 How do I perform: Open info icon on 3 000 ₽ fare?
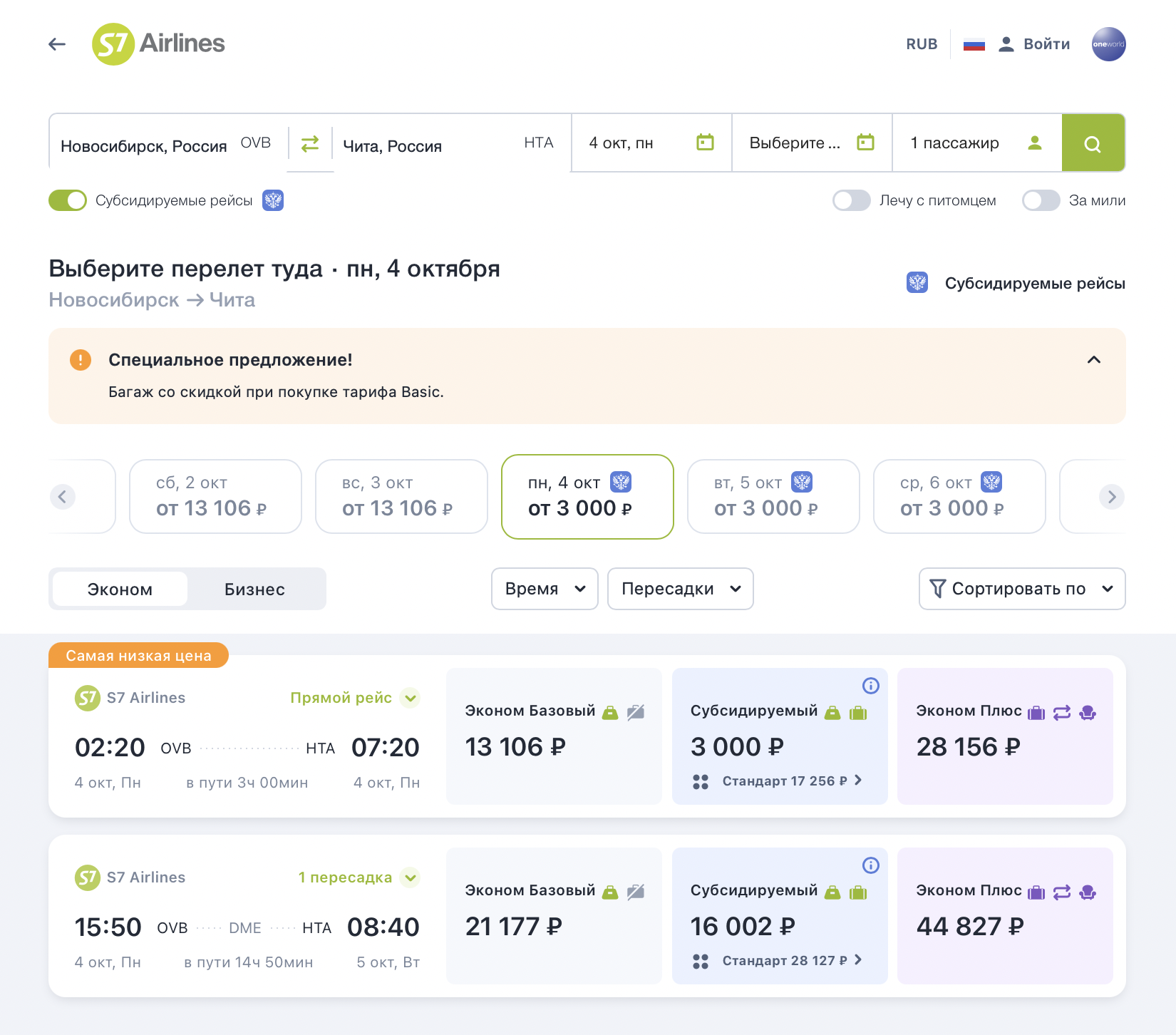(x=871, y=686)
